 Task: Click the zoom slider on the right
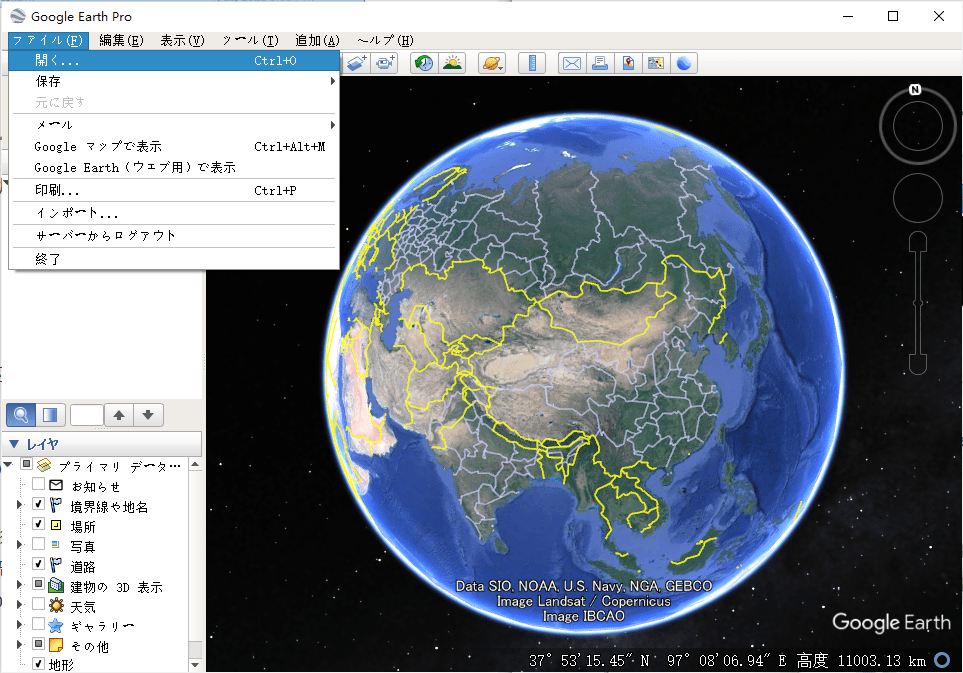tap(917, 300)
